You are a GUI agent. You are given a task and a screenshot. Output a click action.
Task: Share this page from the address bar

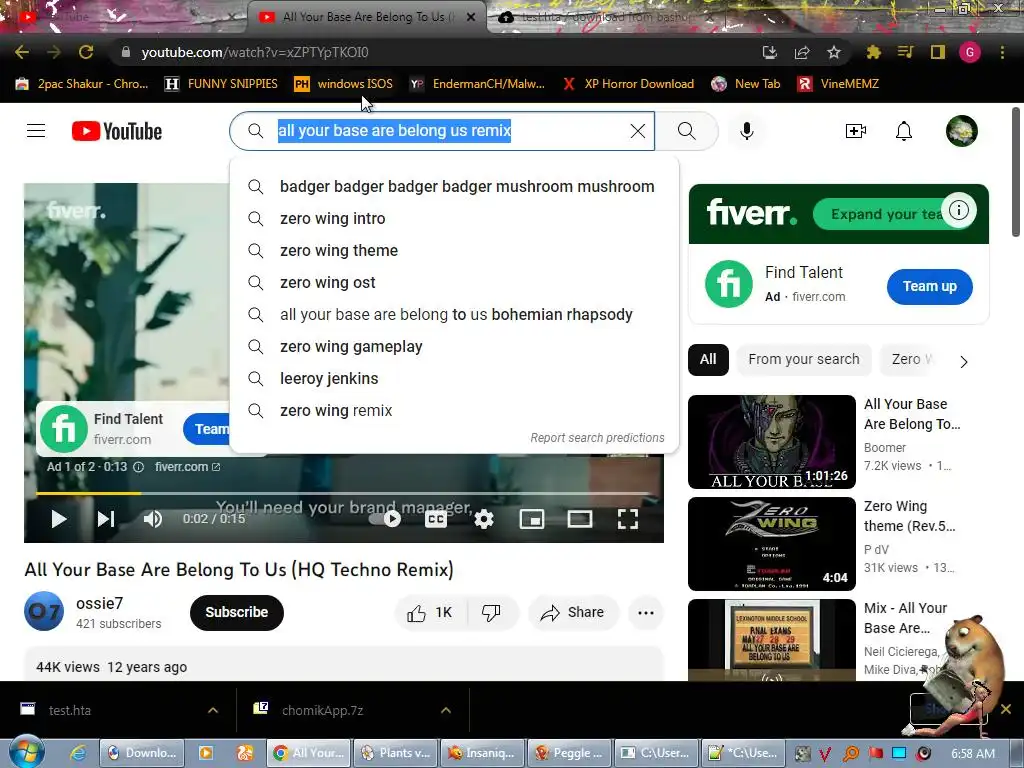802,52
